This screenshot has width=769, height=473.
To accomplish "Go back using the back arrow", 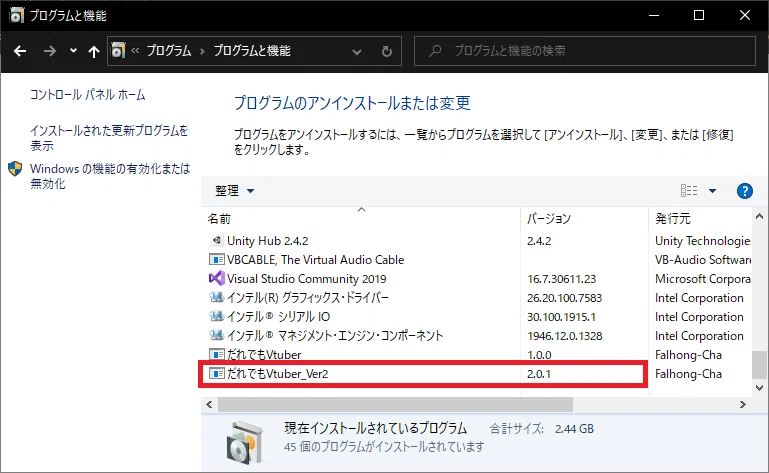I will (20, 51).
